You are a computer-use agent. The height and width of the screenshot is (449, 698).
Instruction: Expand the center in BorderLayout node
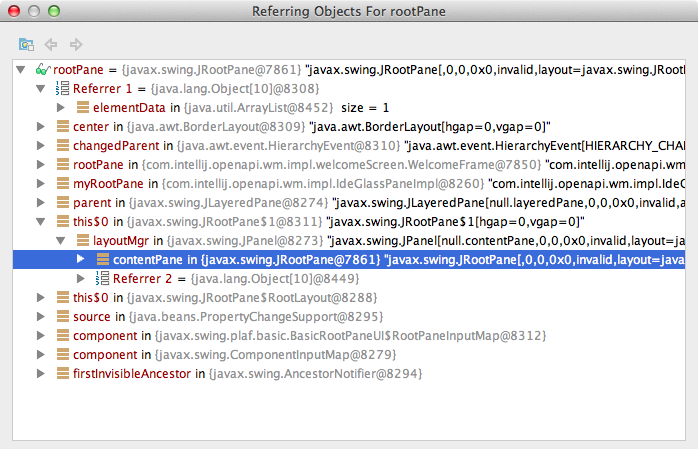click(x=41, y=126)
